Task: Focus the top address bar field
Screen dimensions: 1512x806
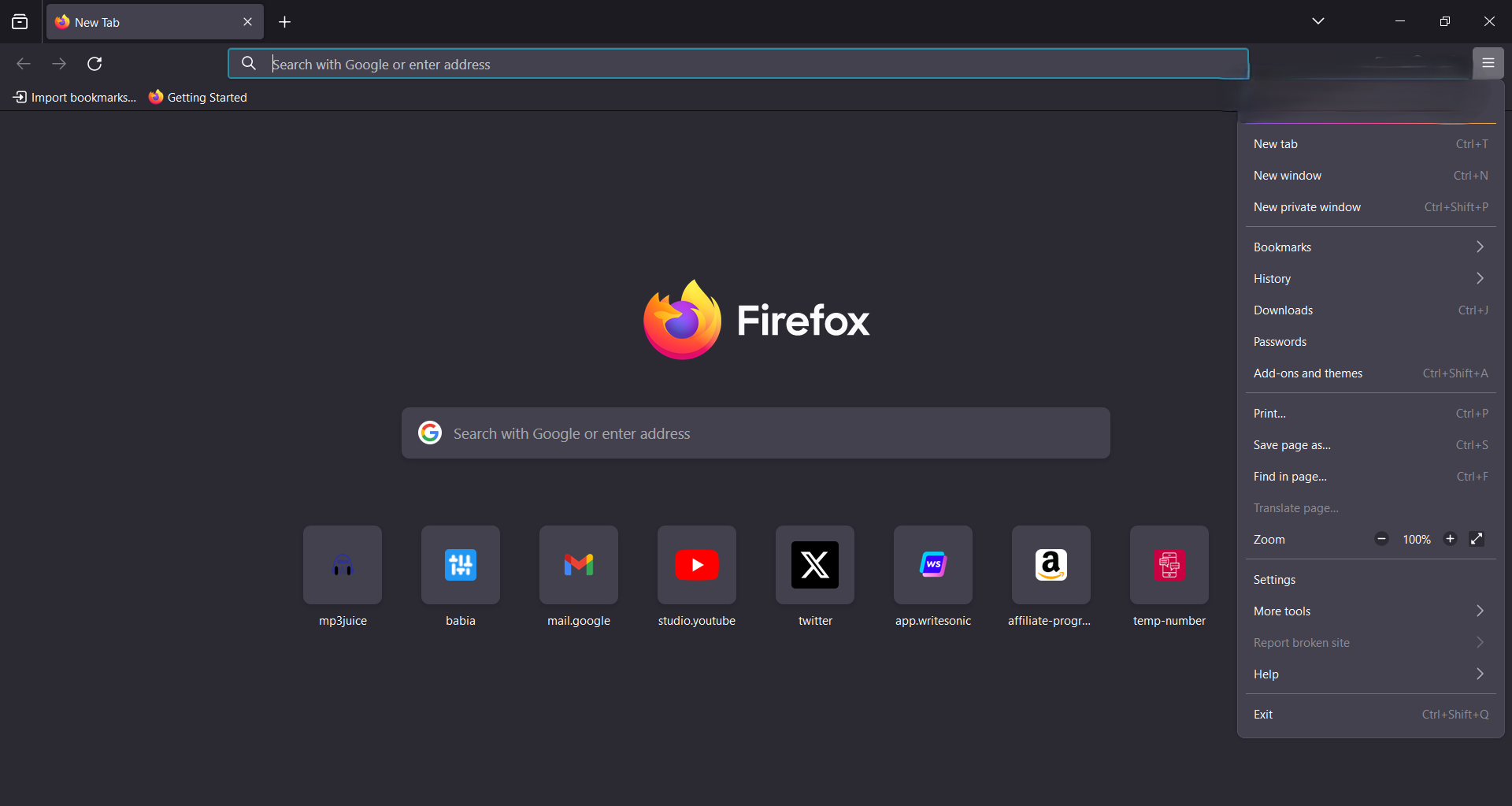Action: (x=739, y=64)
